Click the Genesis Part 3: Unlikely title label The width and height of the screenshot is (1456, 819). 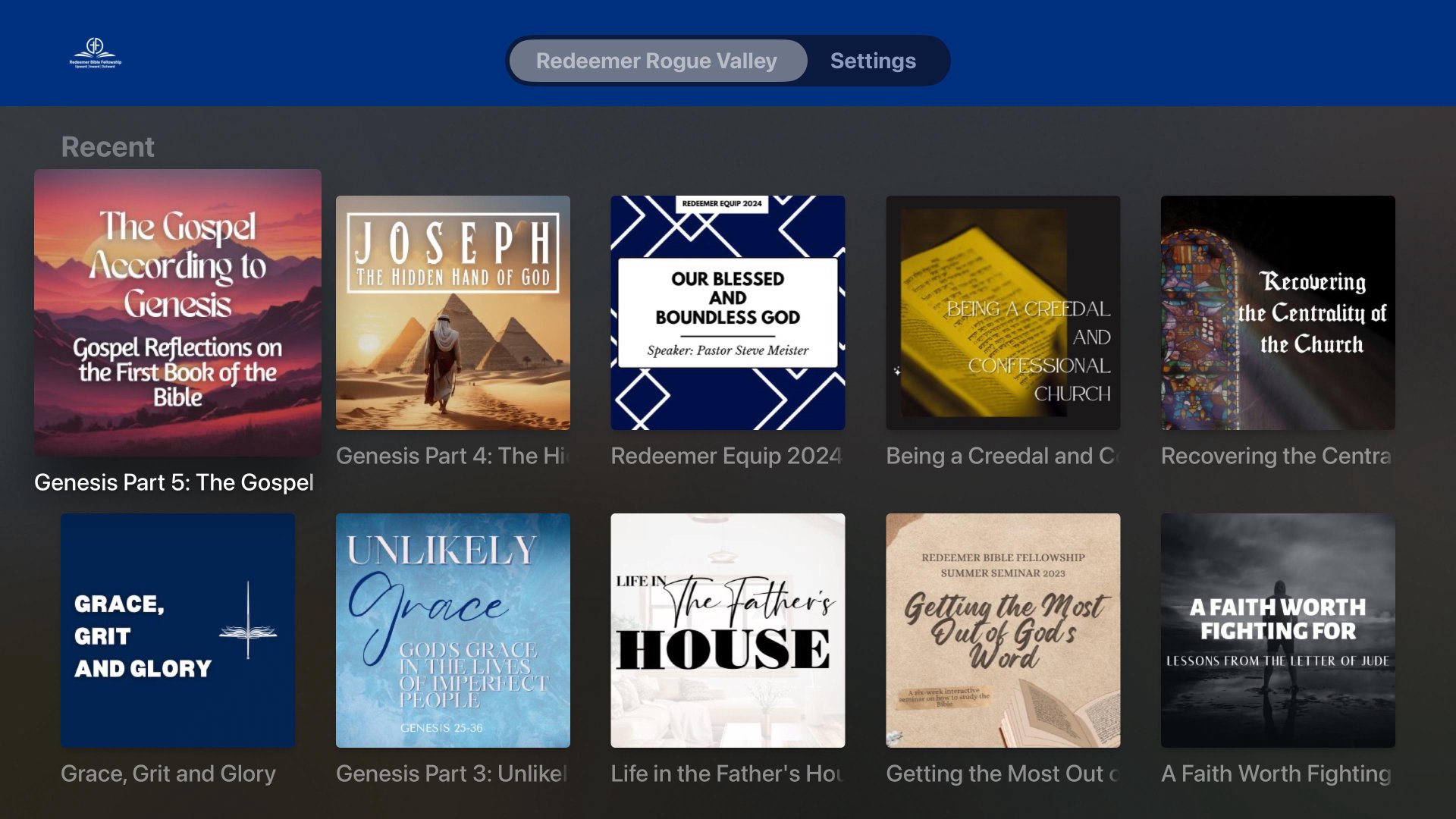click(x=452, y=773)
